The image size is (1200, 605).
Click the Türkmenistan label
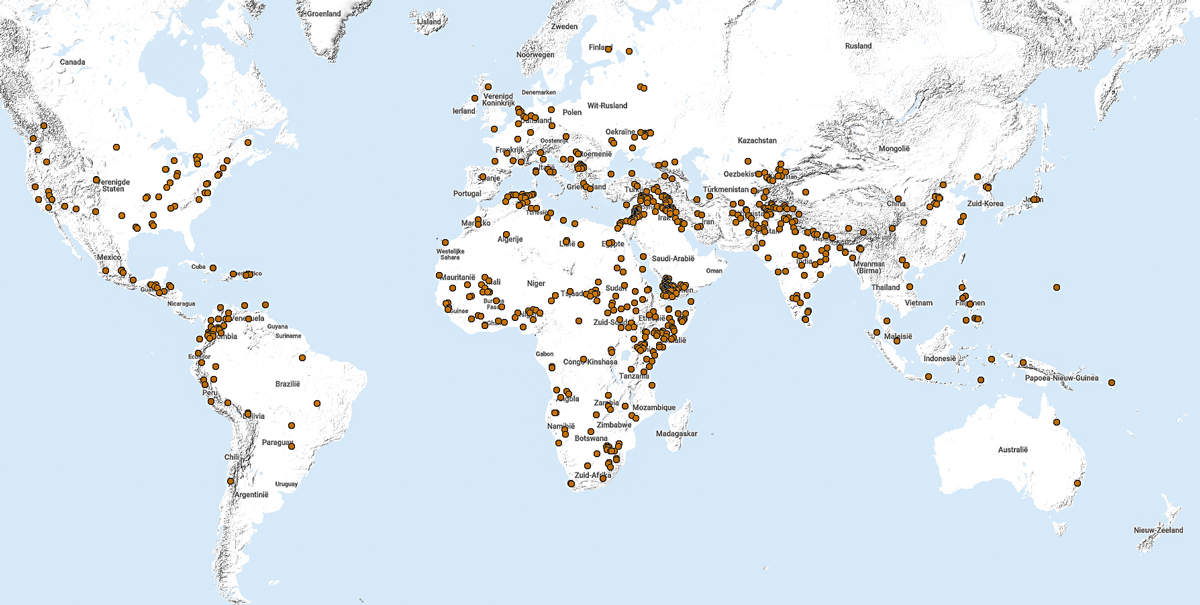coord(726,189)
